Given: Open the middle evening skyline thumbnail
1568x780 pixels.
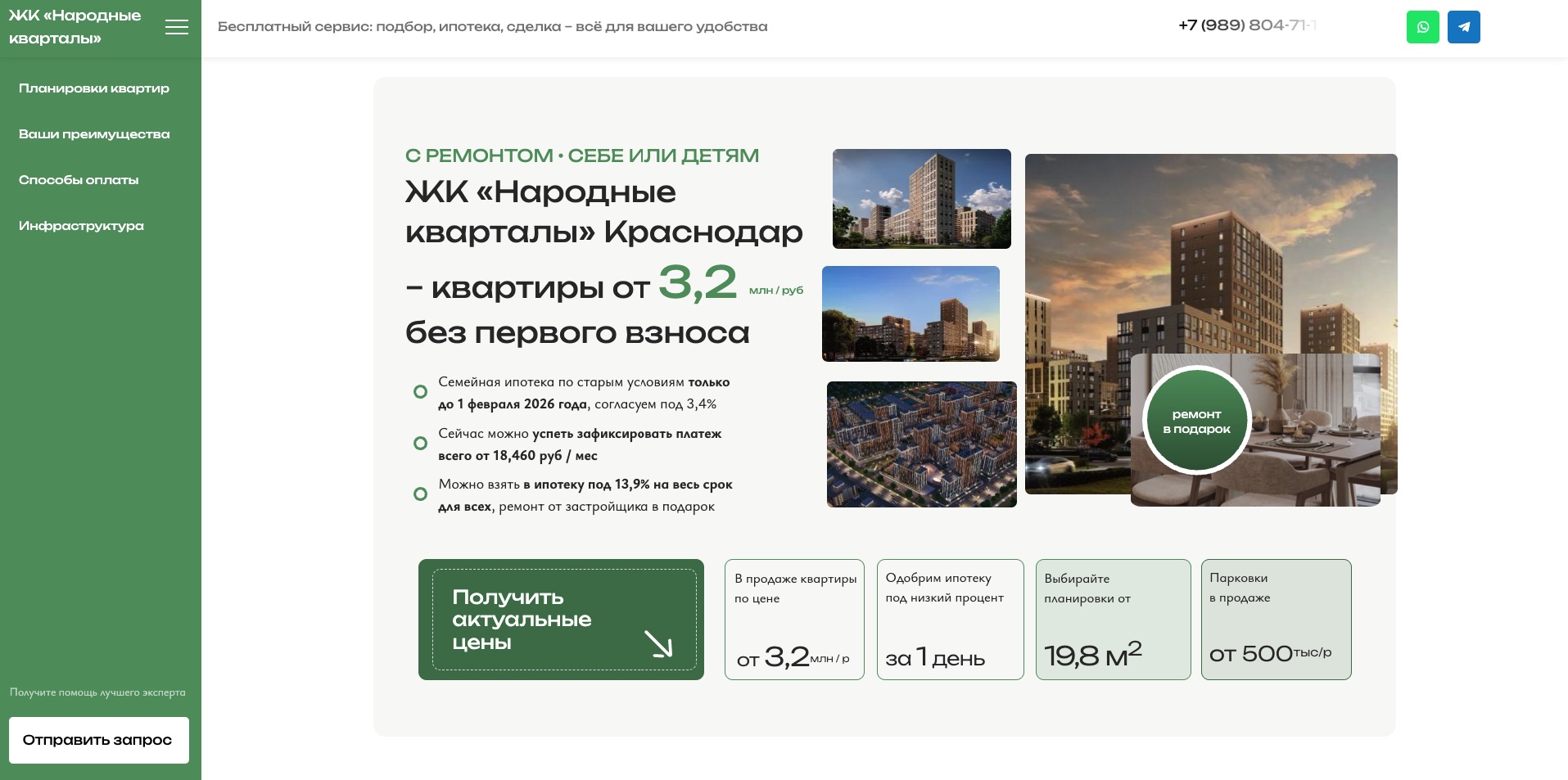Looking at the screenshot, I should 911,313.
